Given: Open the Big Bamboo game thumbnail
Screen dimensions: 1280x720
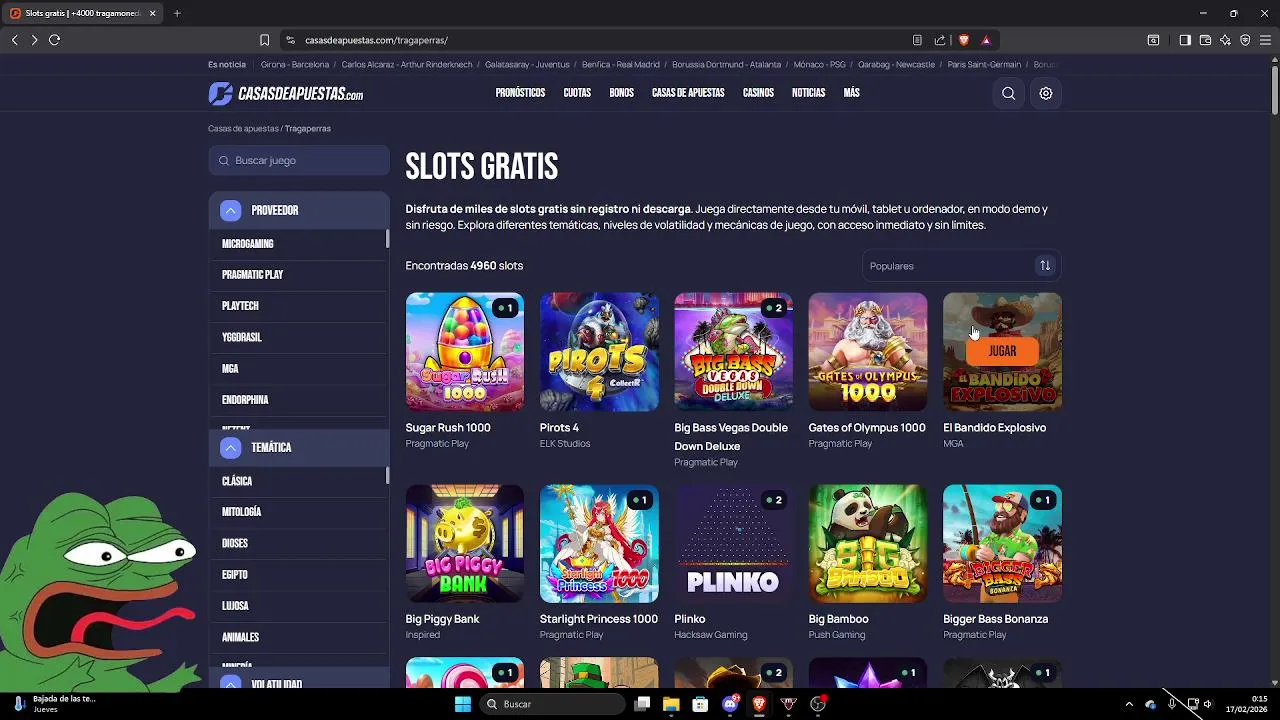Looking at the screenshot, I should (867, 544).
